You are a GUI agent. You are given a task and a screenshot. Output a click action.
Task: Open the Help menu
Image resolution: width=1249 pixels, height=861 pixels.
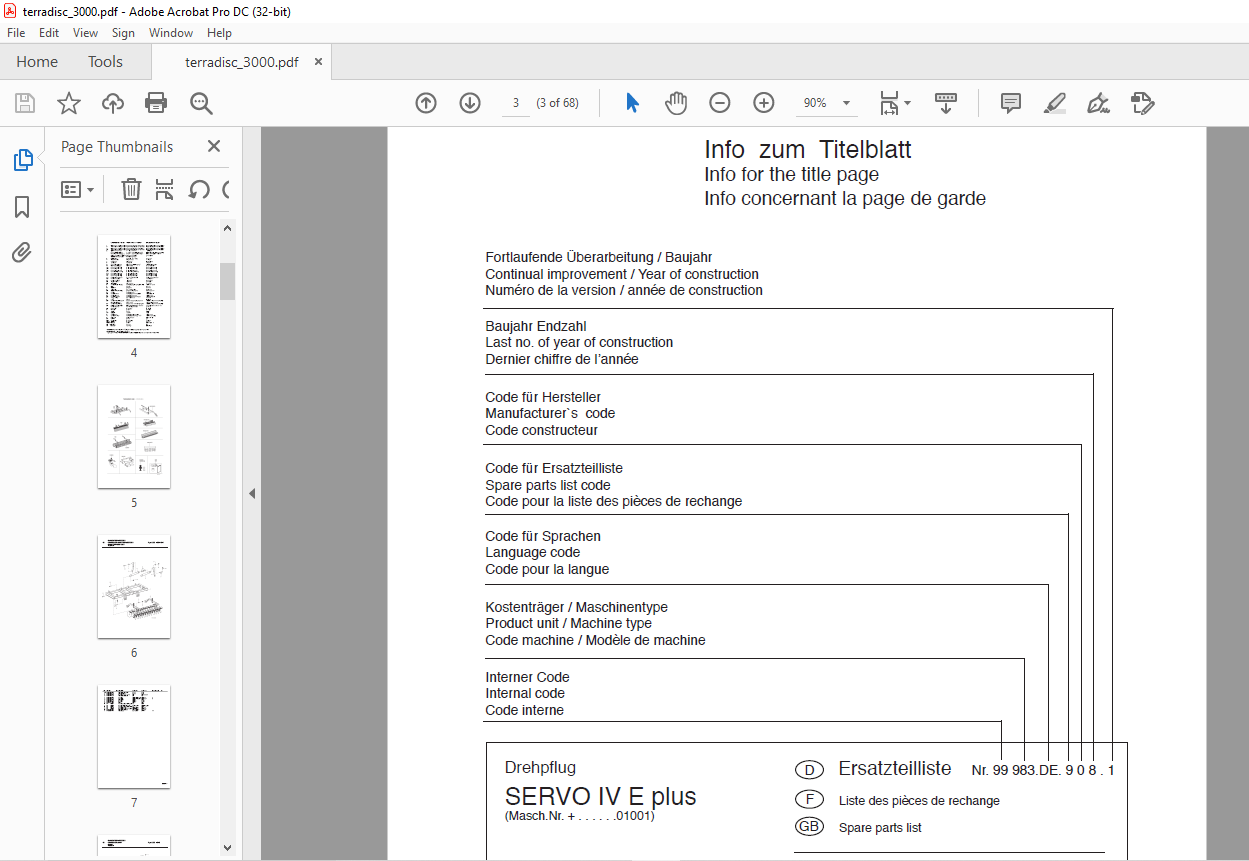point(219,33)
